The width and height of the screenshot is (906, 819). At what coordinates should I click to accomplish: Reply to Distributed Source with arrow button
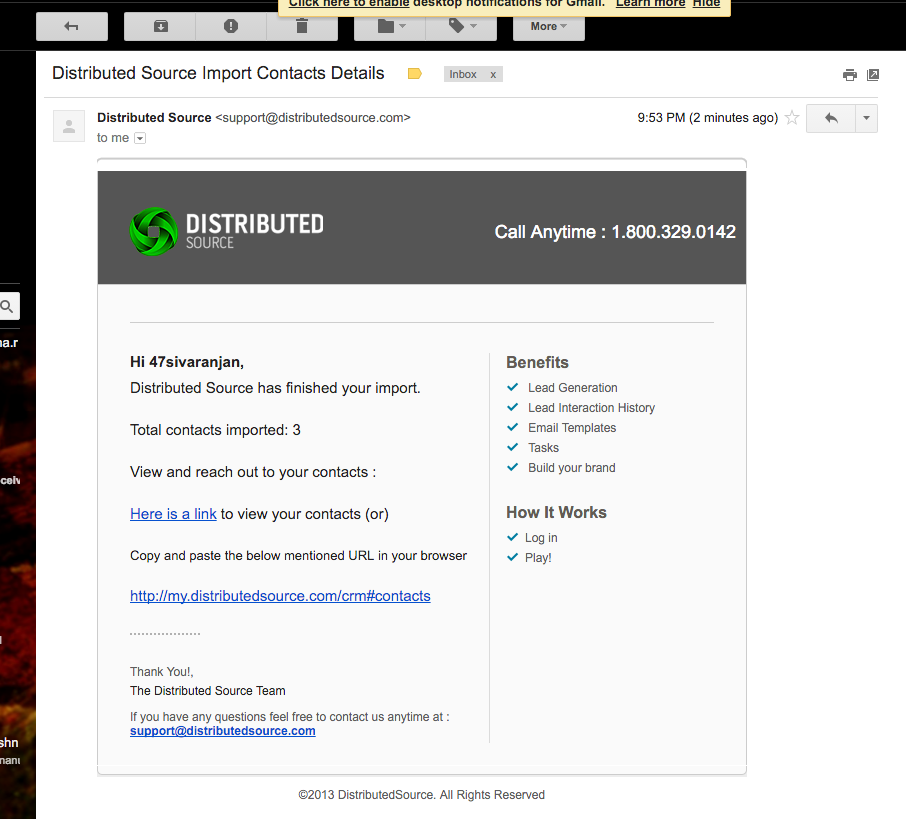click(x=831, y=118)
